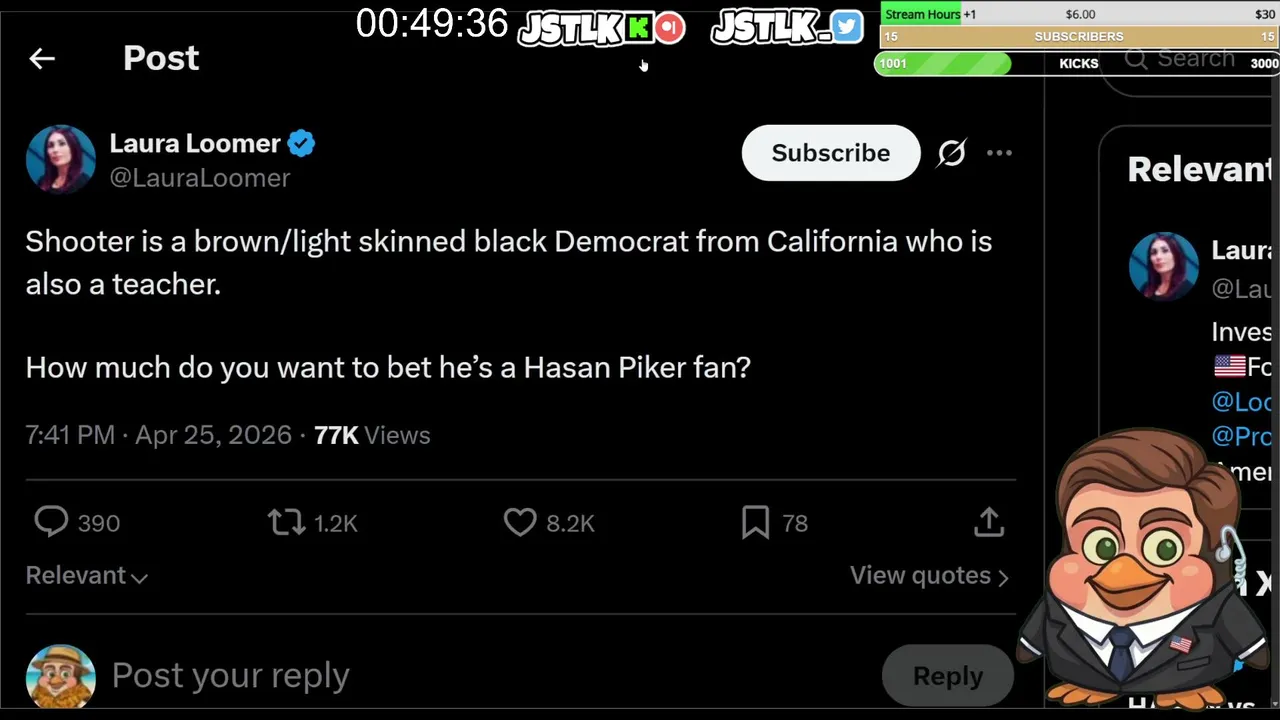
Task: Like the post with heart icon
Action: point(520,522)
